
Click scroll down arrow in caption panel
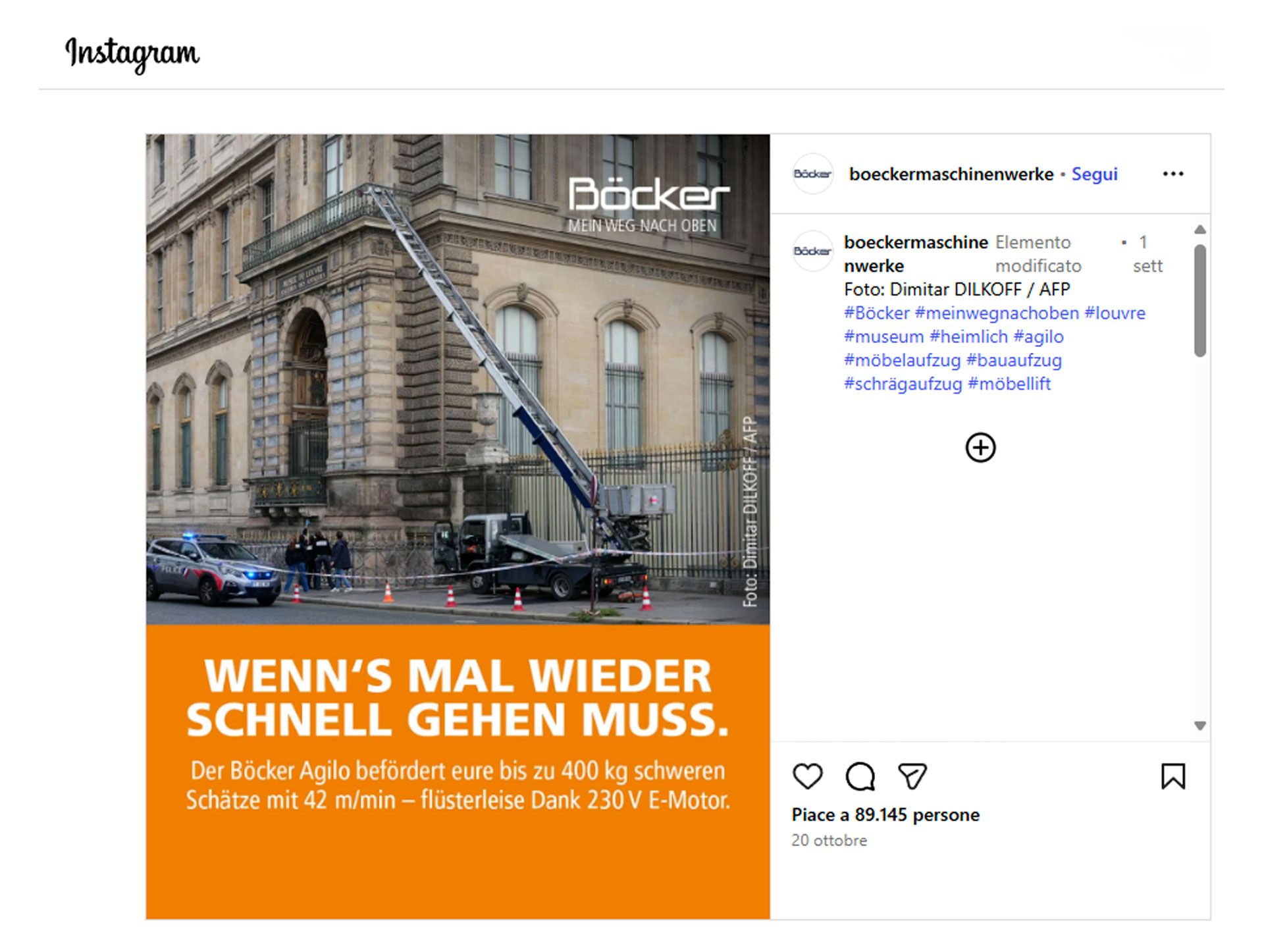coord(1200,726)
